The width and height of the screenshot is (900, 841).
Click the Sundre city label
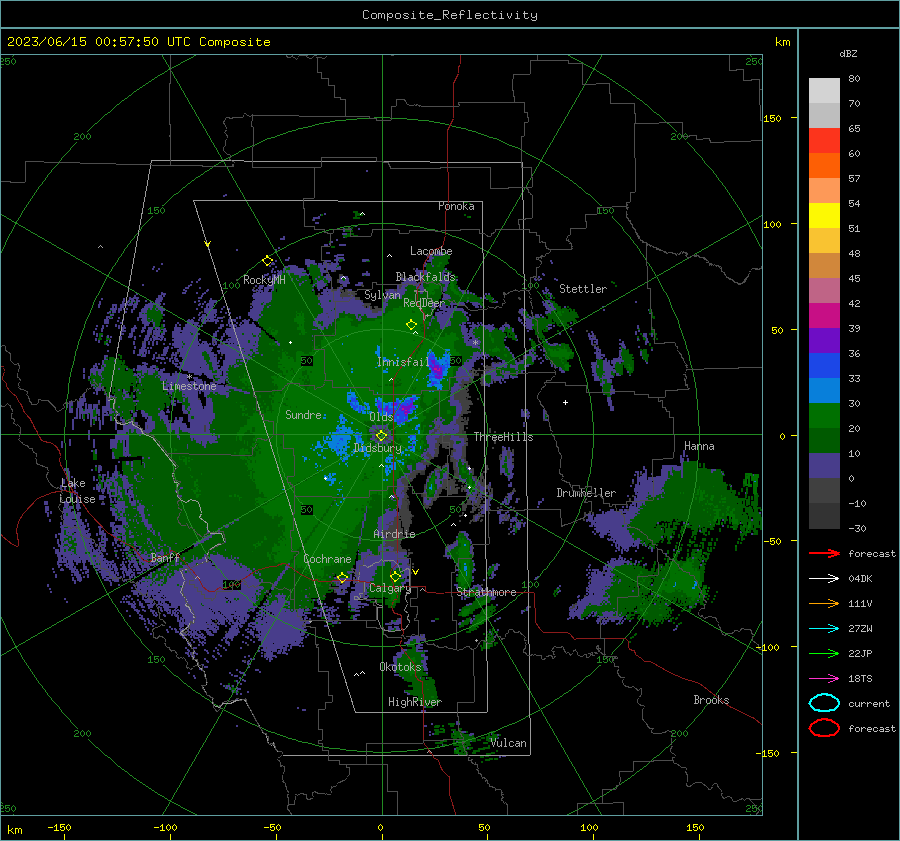(x=303, y=414)
